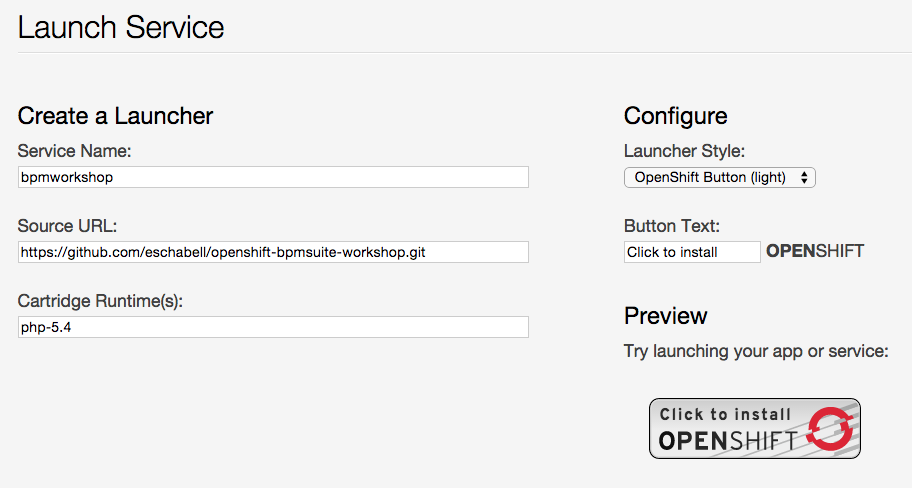The height and width of the screenshot is (488, 912).
Task: Click the 'Create a Launcher' heading
Action: tap(115, 115)
